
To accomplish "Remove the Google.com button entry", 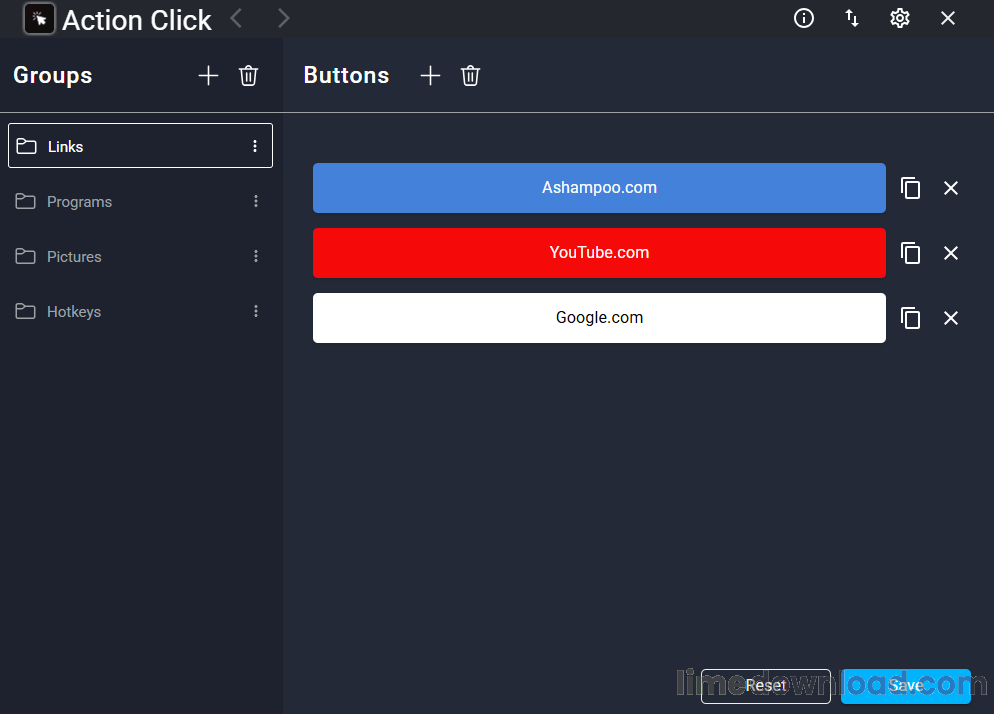I will (x=950, y=318).
